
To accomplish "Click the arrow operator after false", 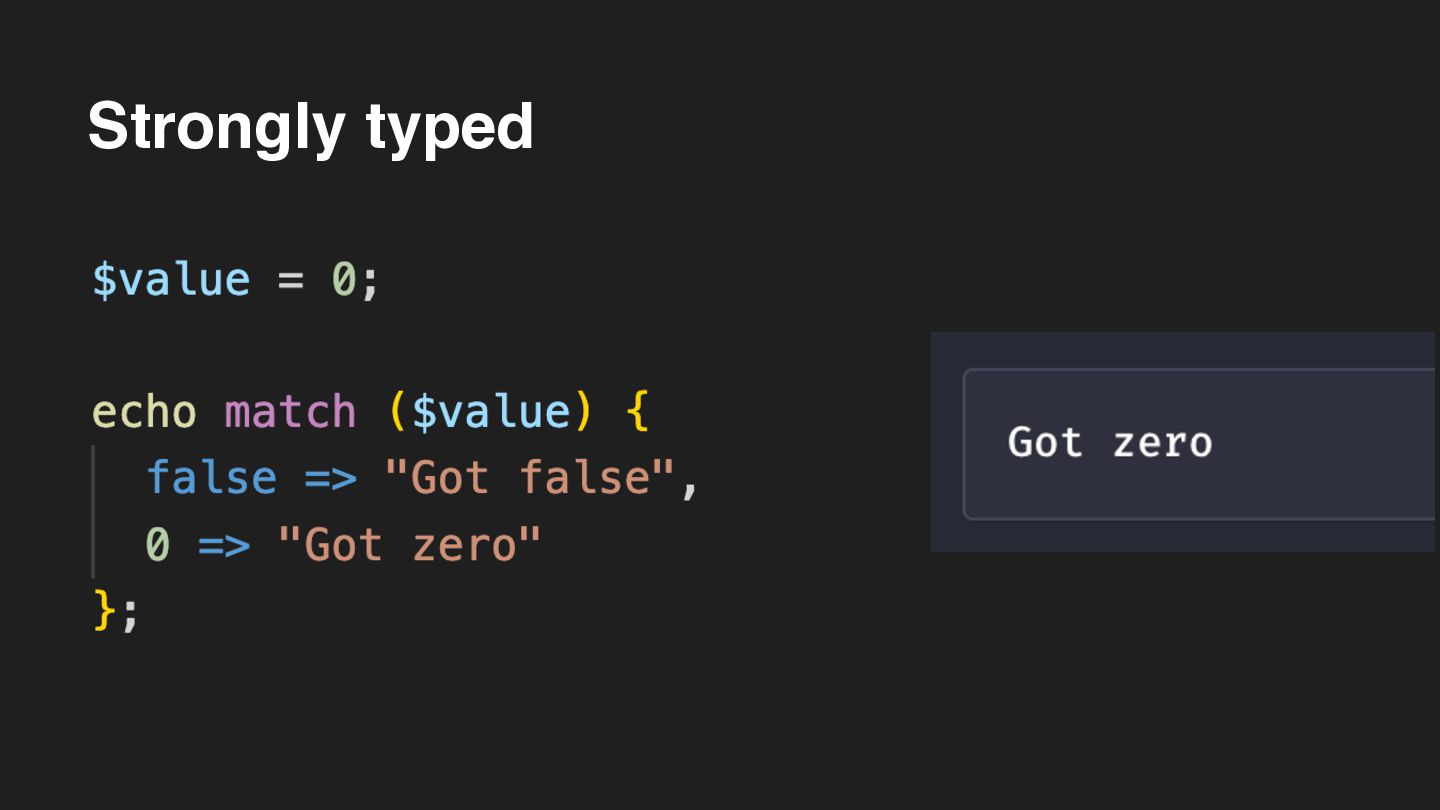I will pyautogui.click(x=330, y=479).
